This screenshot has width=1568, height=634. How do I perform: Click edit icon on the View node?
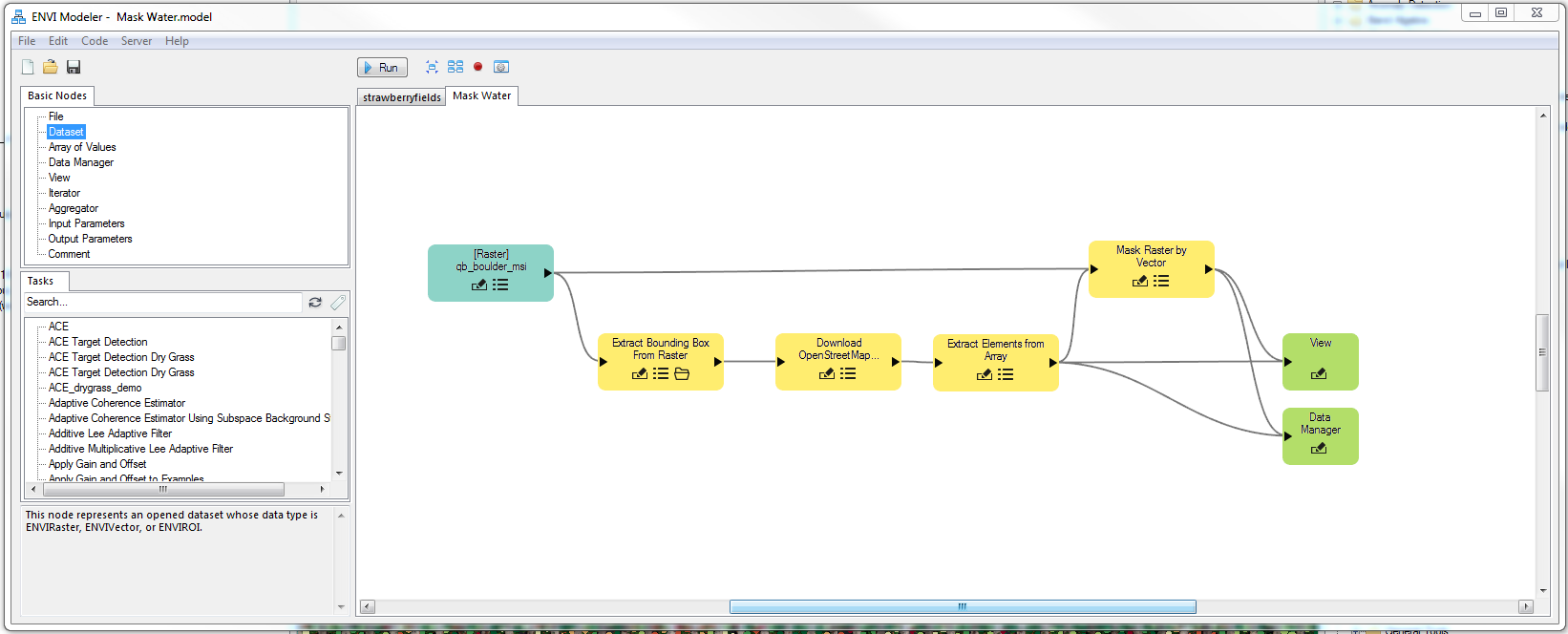(1319, 374)
